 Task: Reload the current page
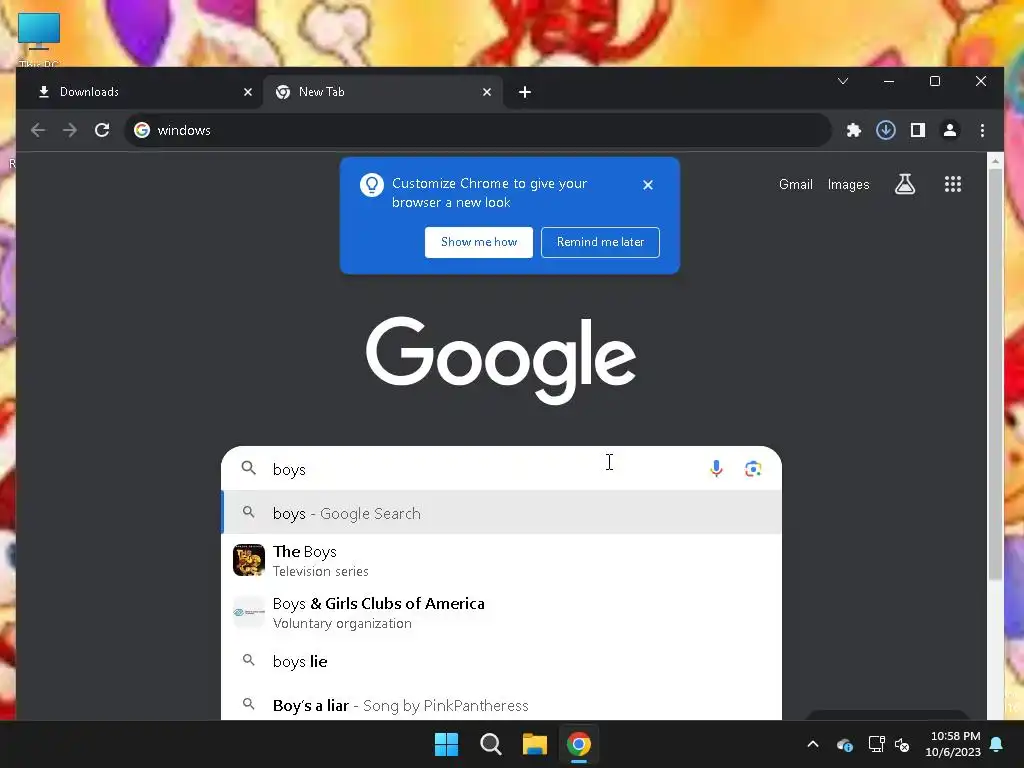(x=102, y=130)
